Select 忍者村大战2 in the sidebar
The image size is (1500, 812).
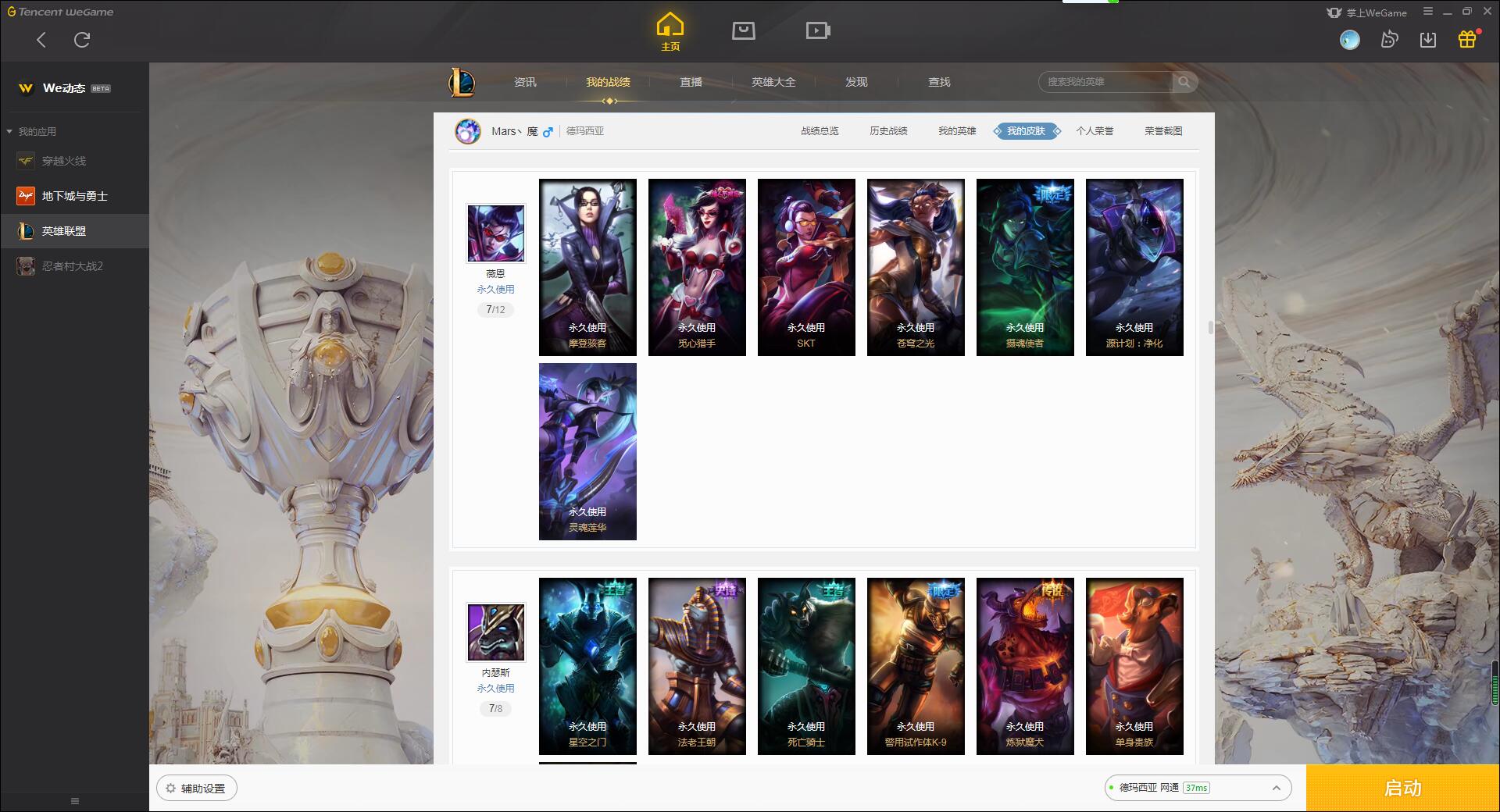coord(74,266)
